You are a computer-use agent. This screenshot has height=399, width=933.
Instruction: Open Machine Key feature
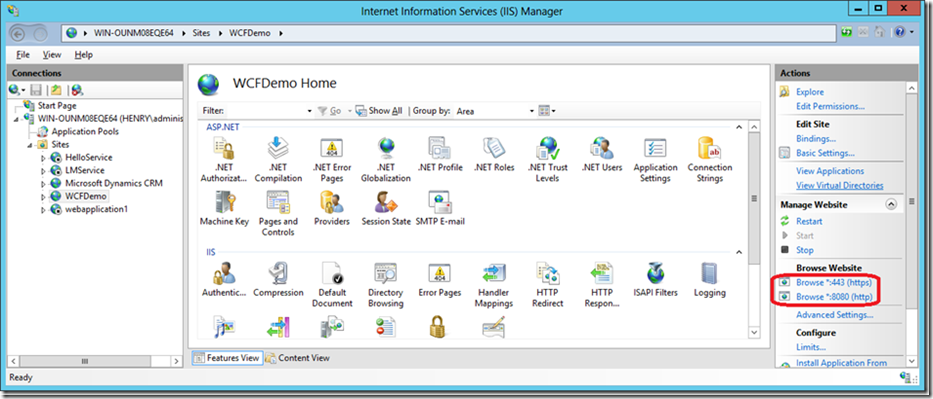[x=224, y=209]
